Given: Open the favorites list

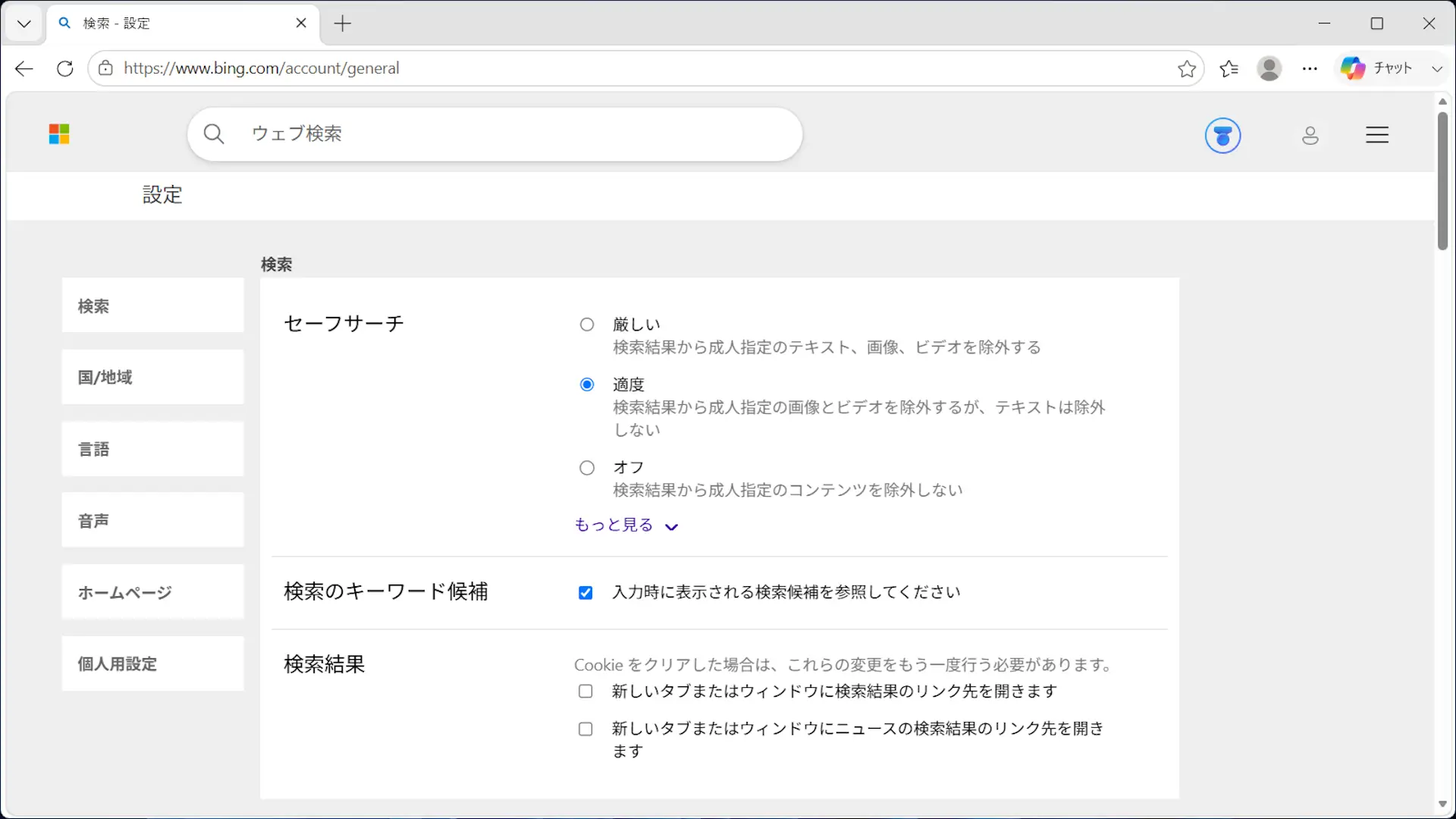Looking at the screenshot, I should tap(1229, 68).
